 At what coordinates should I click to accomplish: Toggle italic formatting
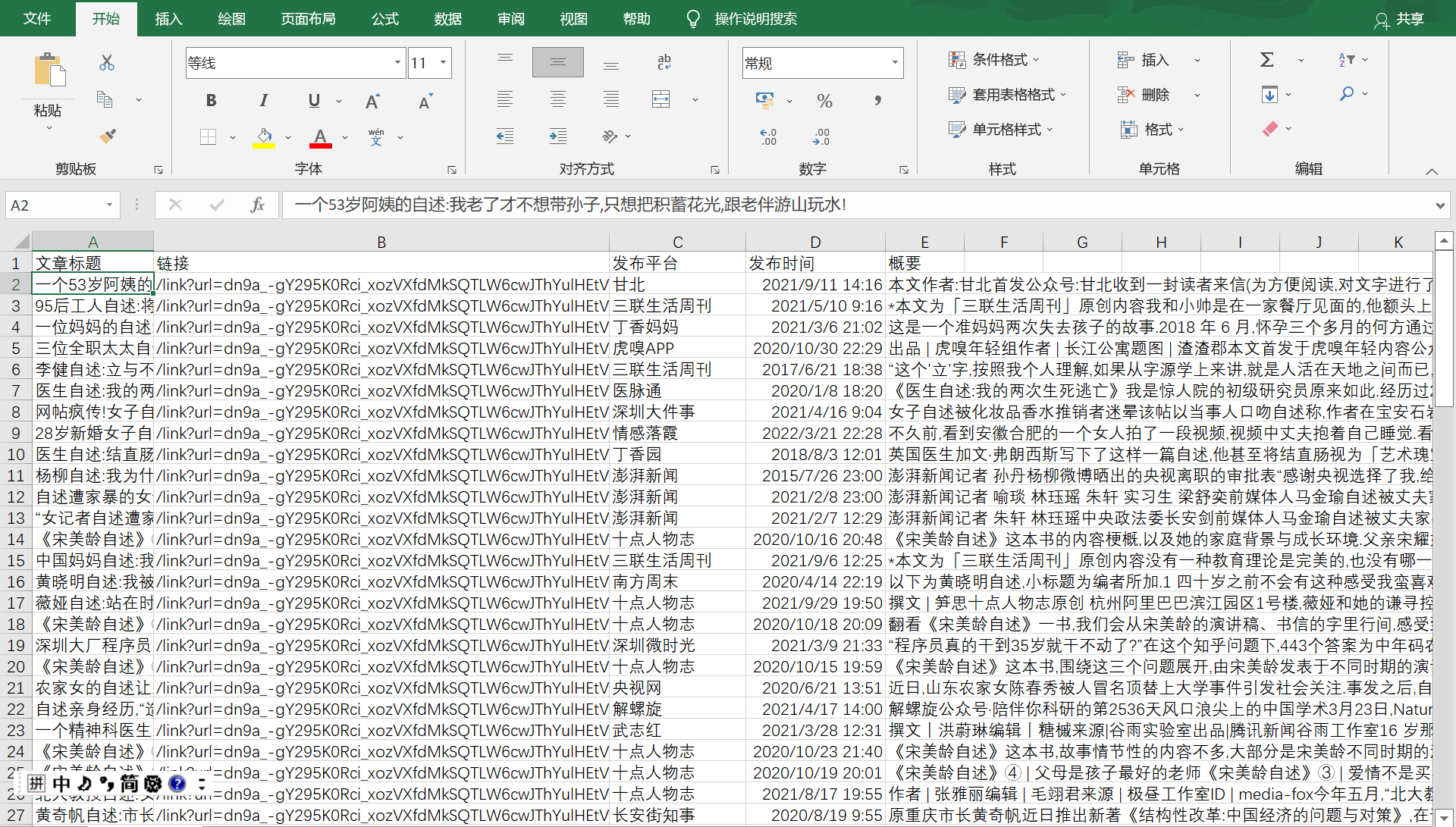coord(263,99)
